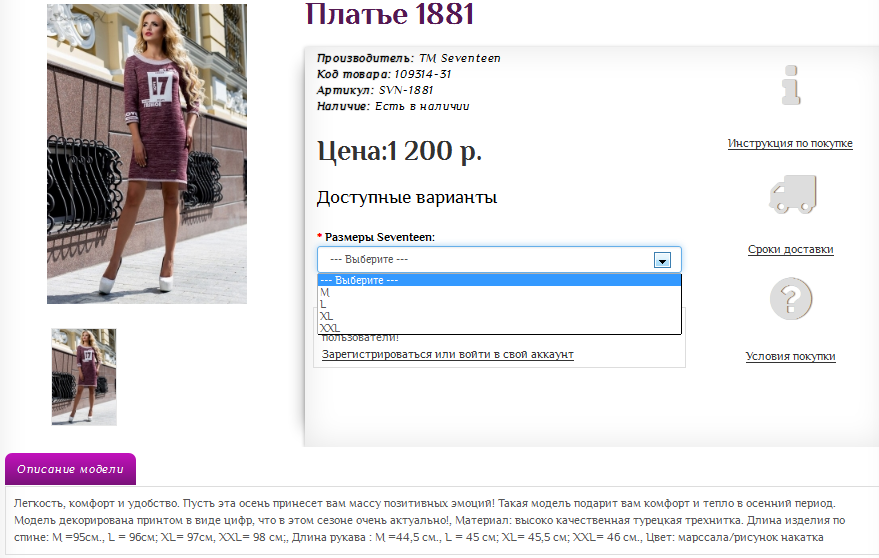Click the info icon above purchase instructions
The height and width of the screenshot is (558, 879).
(791, 86)
